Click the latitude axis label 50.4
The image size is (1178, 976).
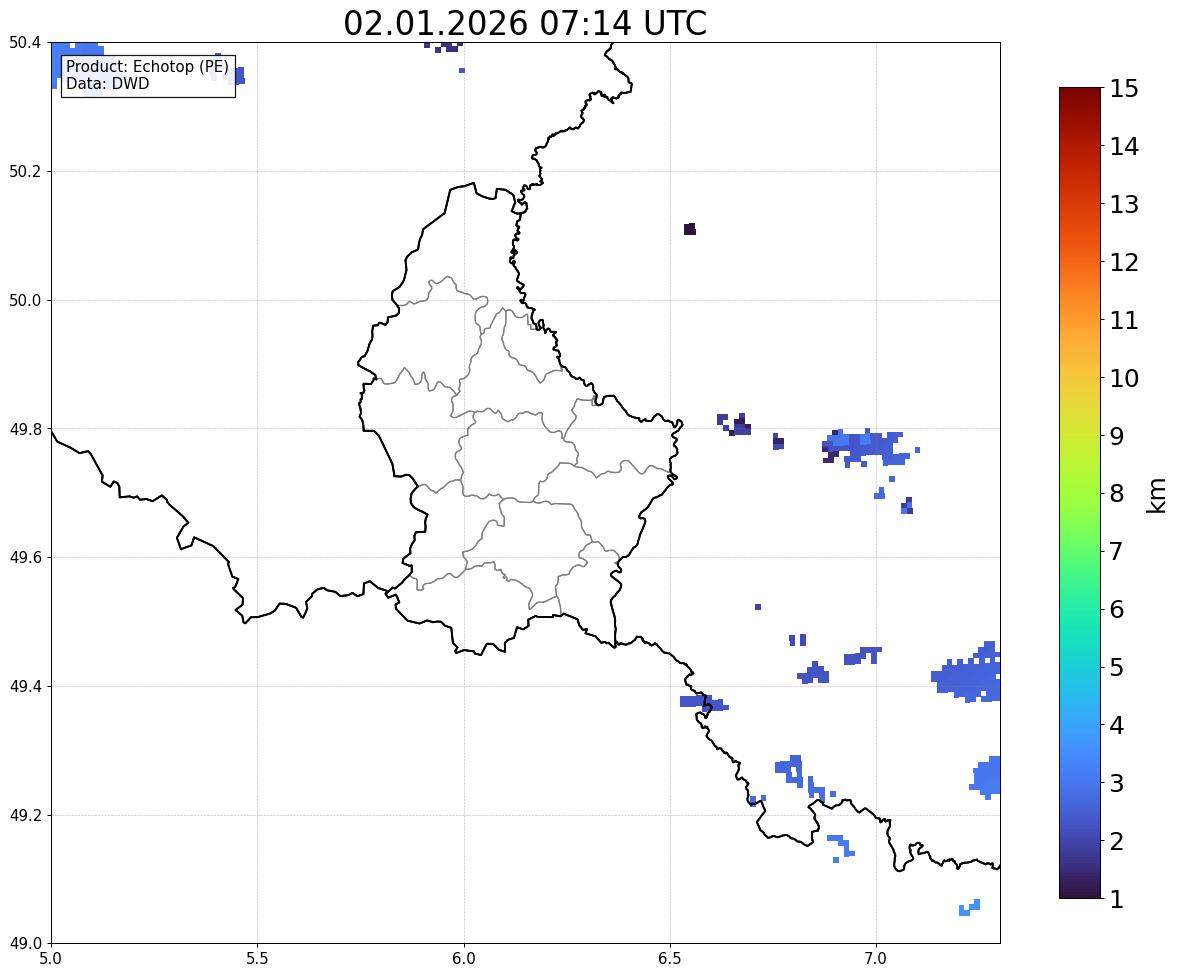[25, 43]
